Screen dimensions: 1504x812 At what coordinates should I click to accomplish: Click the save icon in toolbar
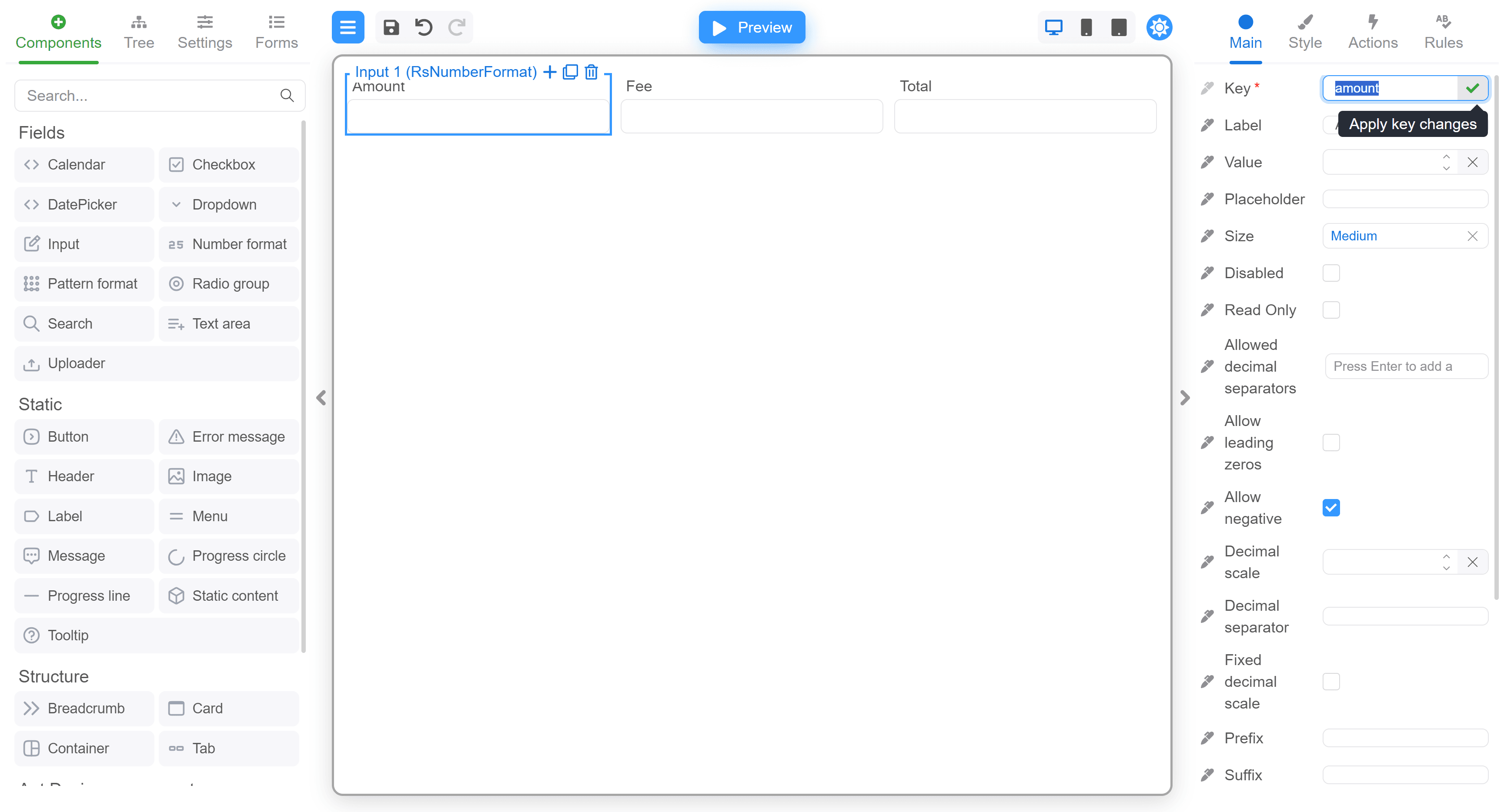pos(391,27)
